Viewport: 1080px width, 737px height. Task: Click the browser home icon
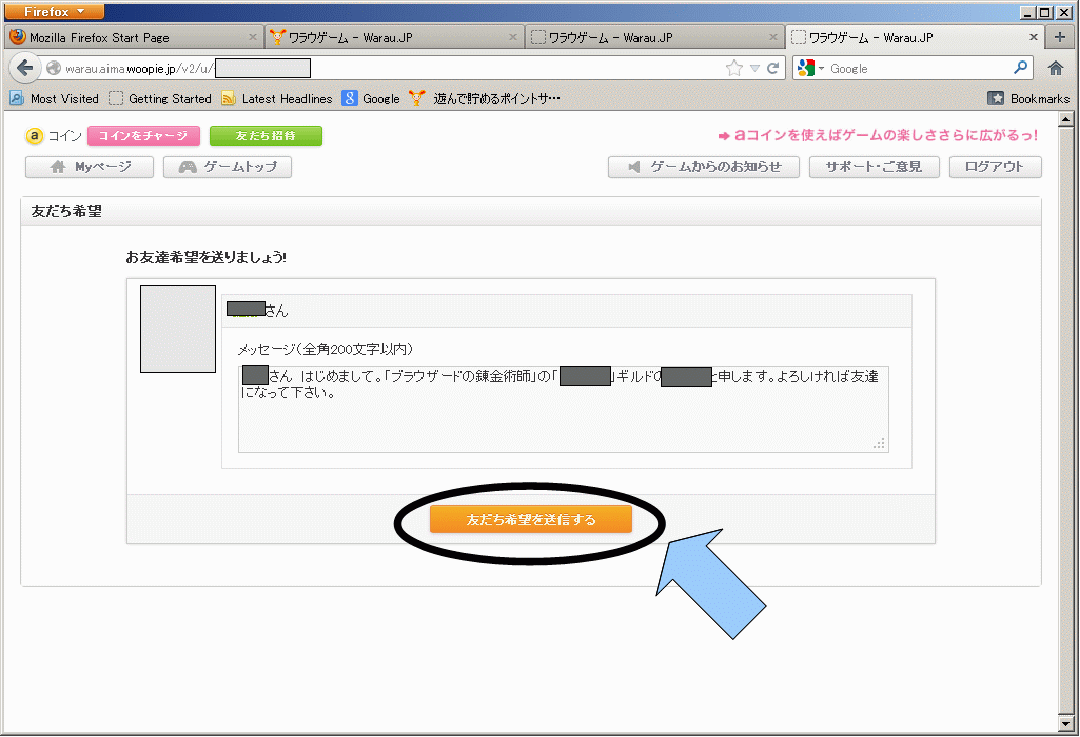(1055, 68)
